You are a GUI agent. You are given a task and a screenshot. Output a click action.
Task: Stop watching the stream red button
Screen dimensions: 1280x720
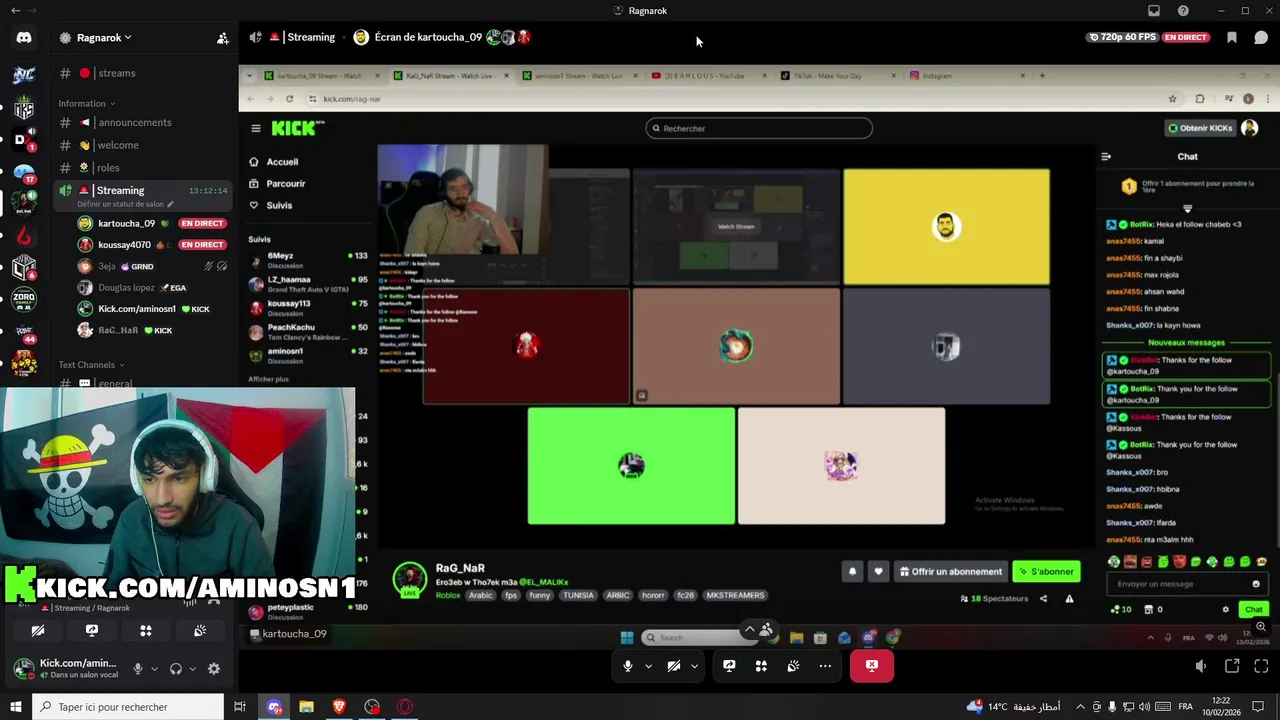coord(872,666)
